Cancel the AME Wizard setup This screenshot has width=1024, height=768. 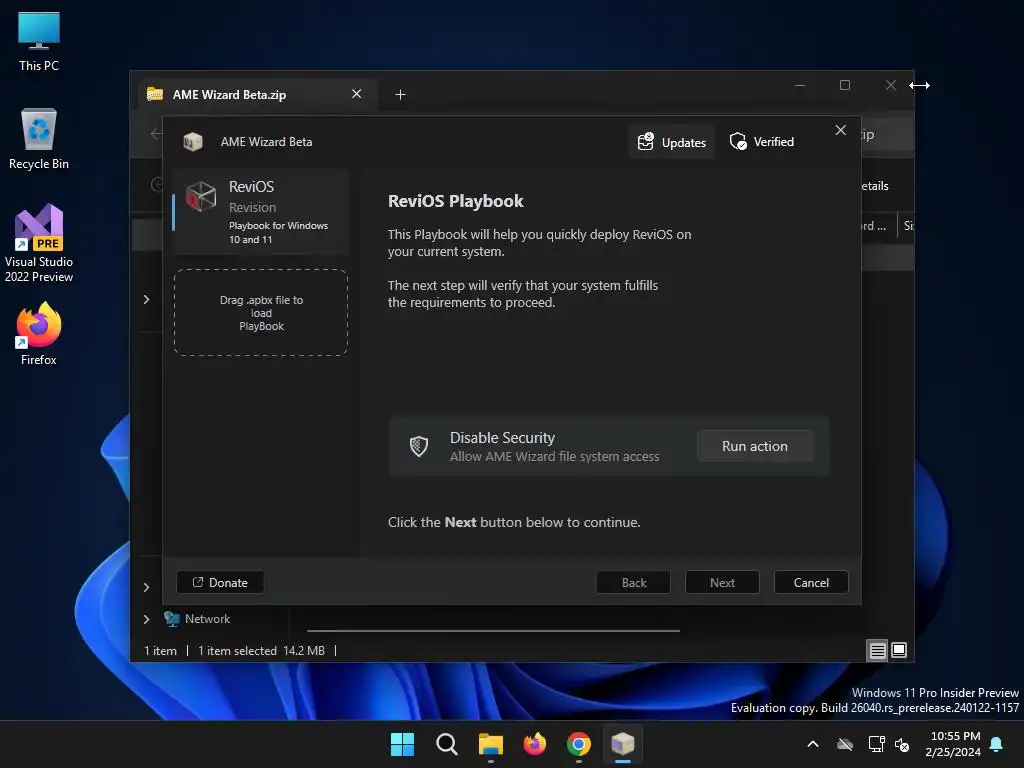click(x=810, y=583)
